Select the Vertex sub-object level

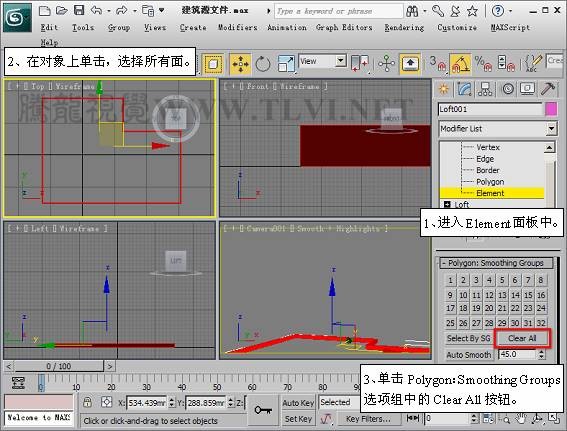coord(488,147)
